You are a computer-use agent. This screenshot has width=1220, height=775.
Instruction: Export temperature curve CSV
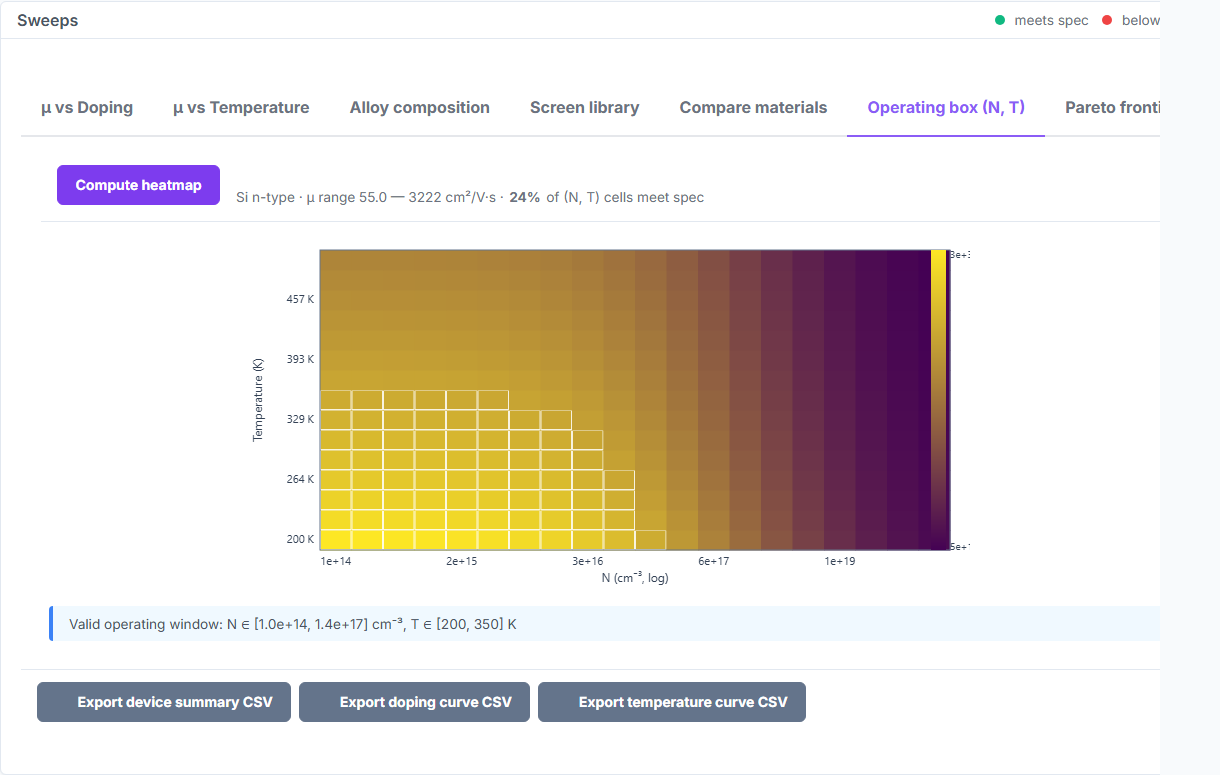tap(672, 702)
